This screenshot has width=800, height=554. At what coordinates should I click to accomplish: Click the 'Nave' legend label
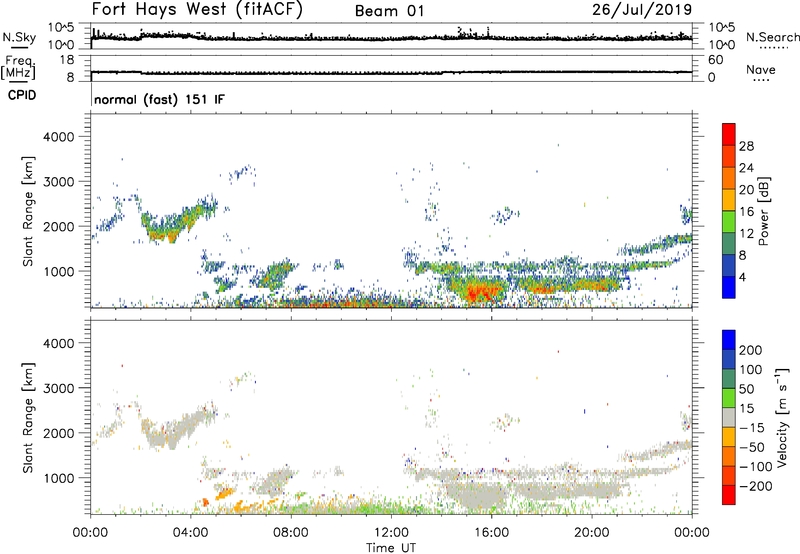760,70
